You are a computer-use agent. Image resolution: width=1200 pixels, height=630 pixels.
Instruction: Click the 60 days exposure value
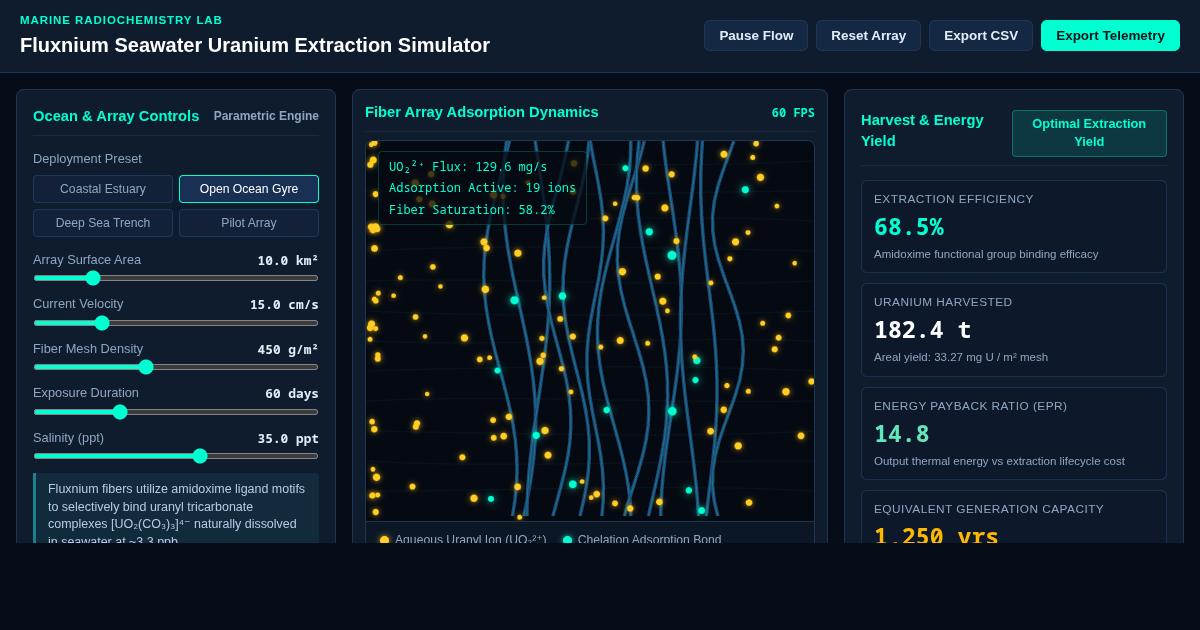[292, 393]
